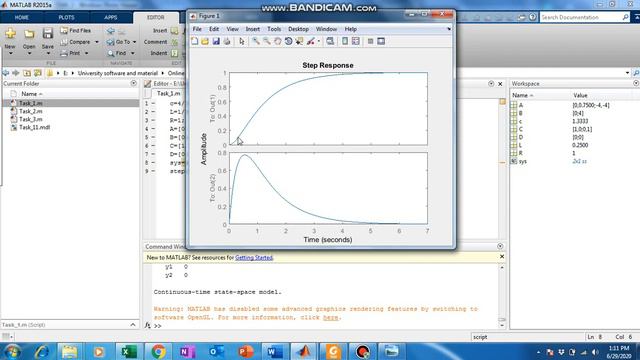Insert Legend icon in Figure toolbar
640x360 pixels.
tap(356, 41)
